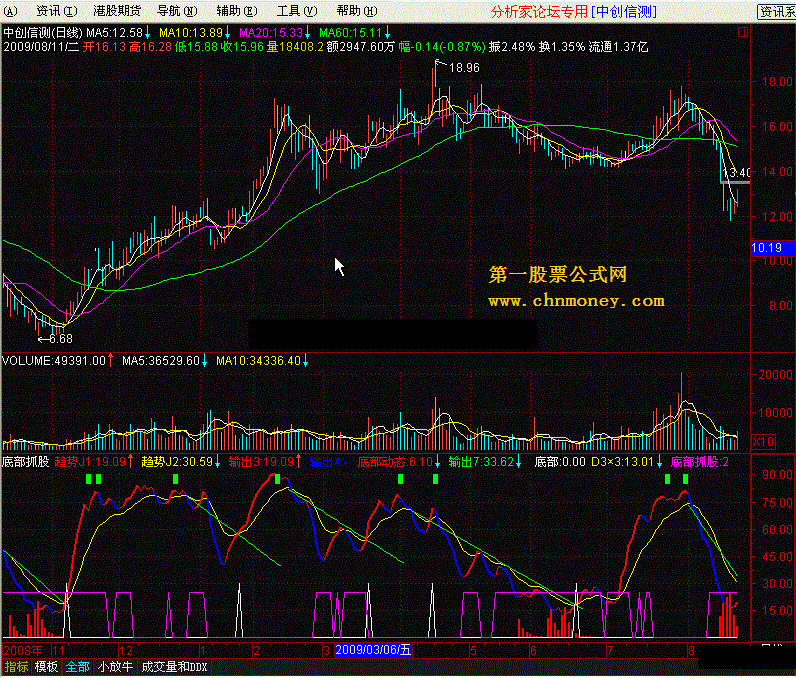Click the month 7 marker on time axis
Viewport: 796px width, 678px height.
point(610,650)
